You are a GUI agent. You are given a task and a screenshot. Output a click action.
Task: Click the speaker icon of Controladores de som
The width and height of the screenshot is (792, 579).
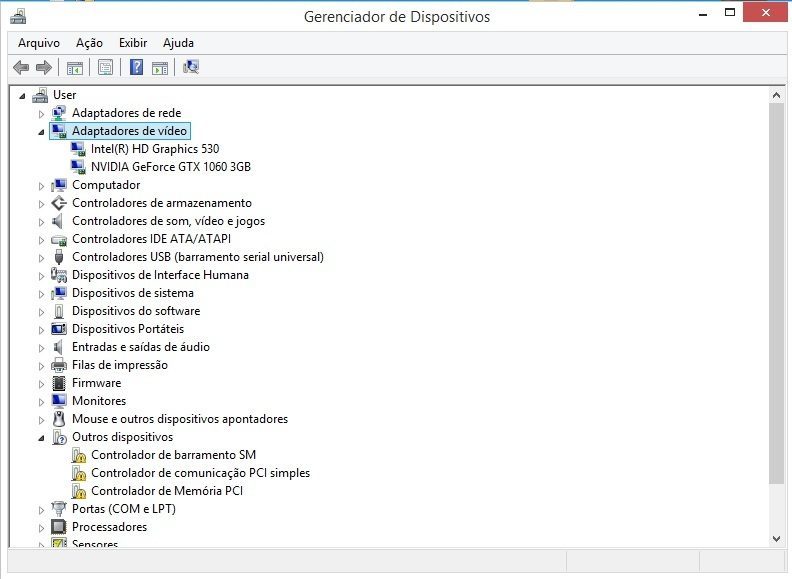(x=58, y=221)
